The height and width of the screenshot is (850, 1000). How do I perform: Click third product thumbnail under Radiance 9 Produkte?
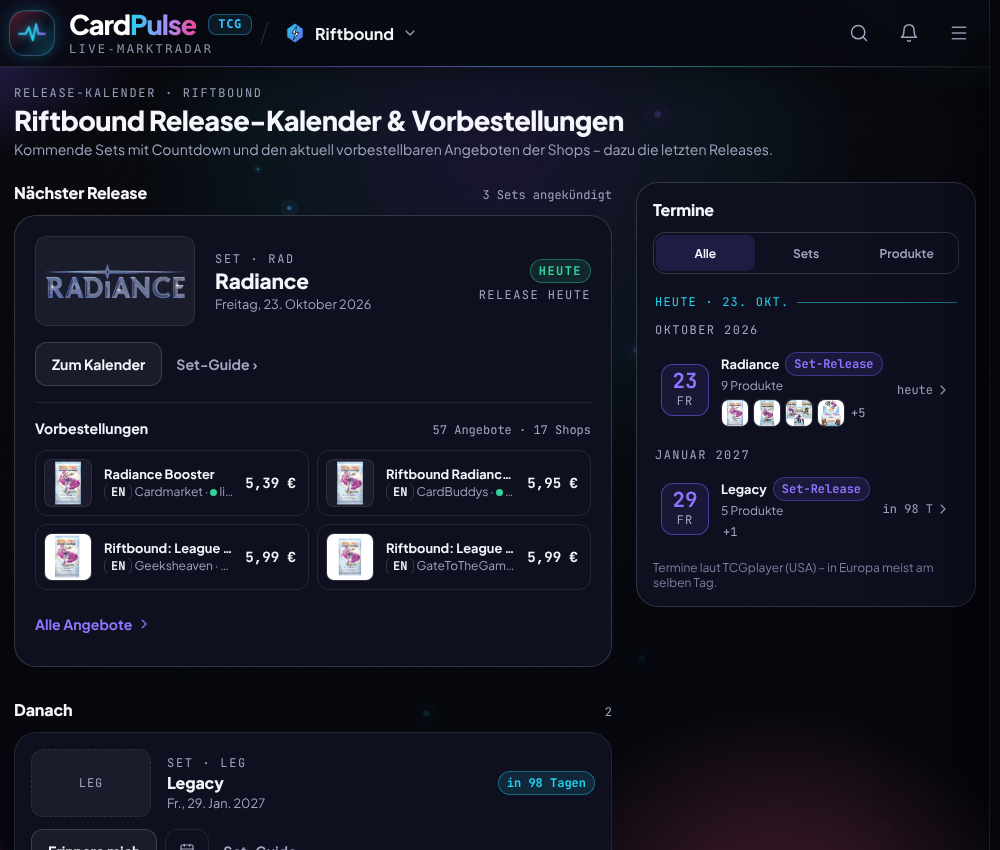tap(798, 413)
